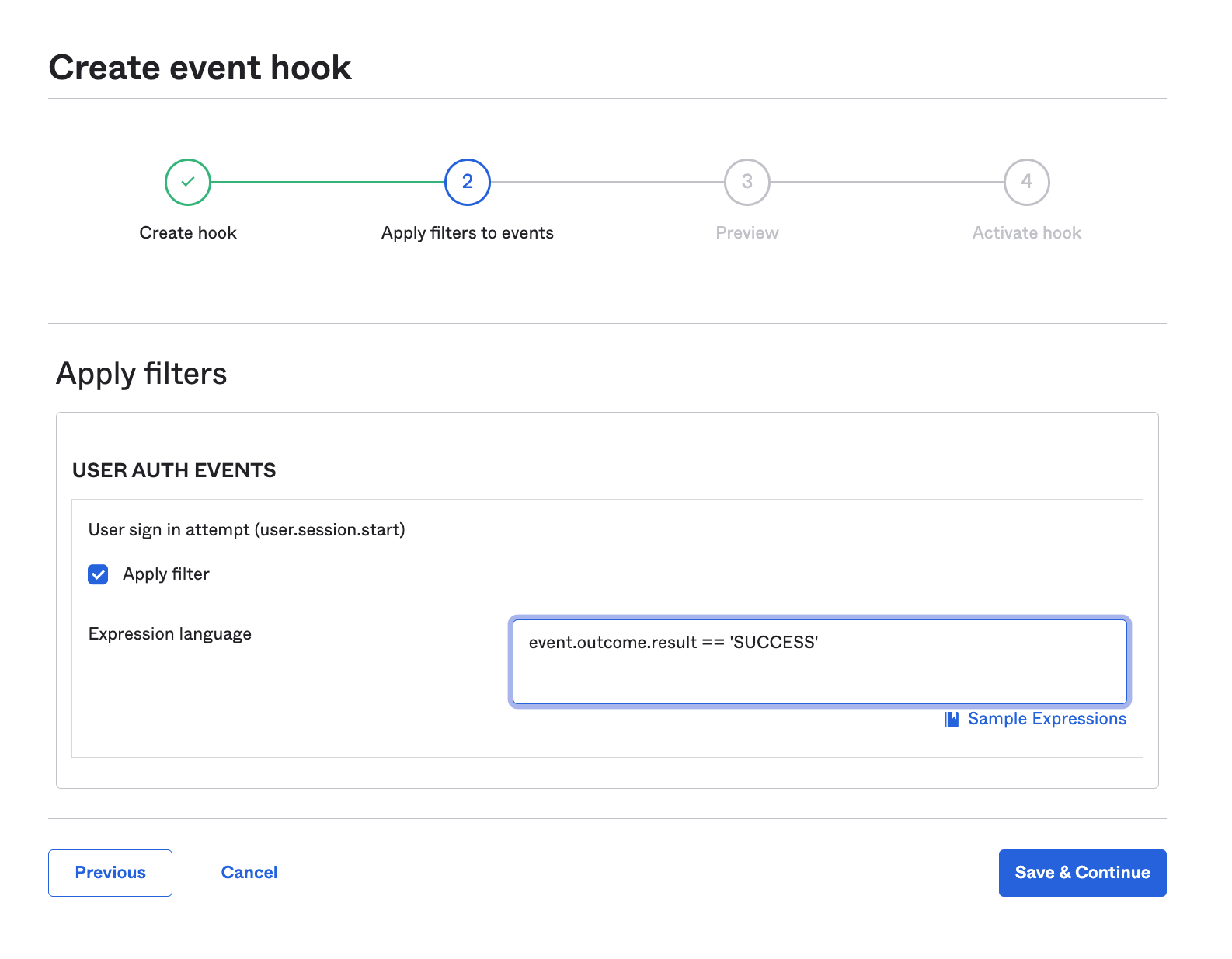Click the 'USER AUTH EVENTS' section header
Image resolution: width=1232 pixels, height=959 pixels.
(174, 470)
